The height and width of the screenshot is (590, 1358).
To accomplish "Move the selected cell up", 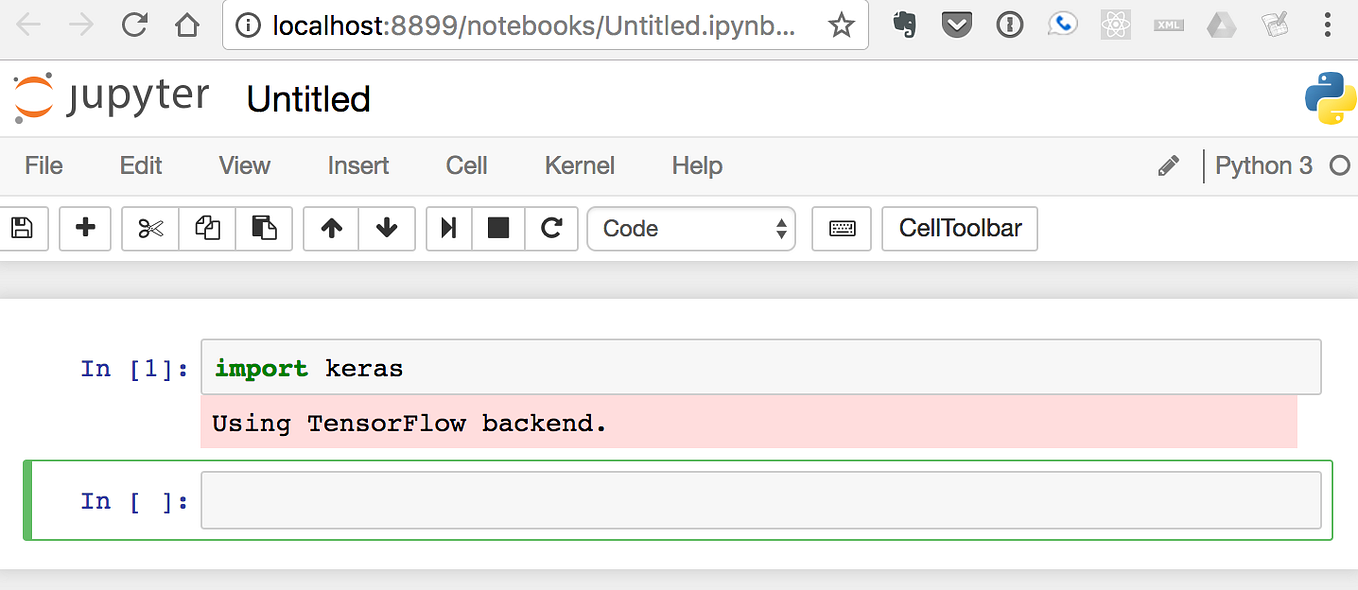I will pyautogui.click(x=331, y=228).
